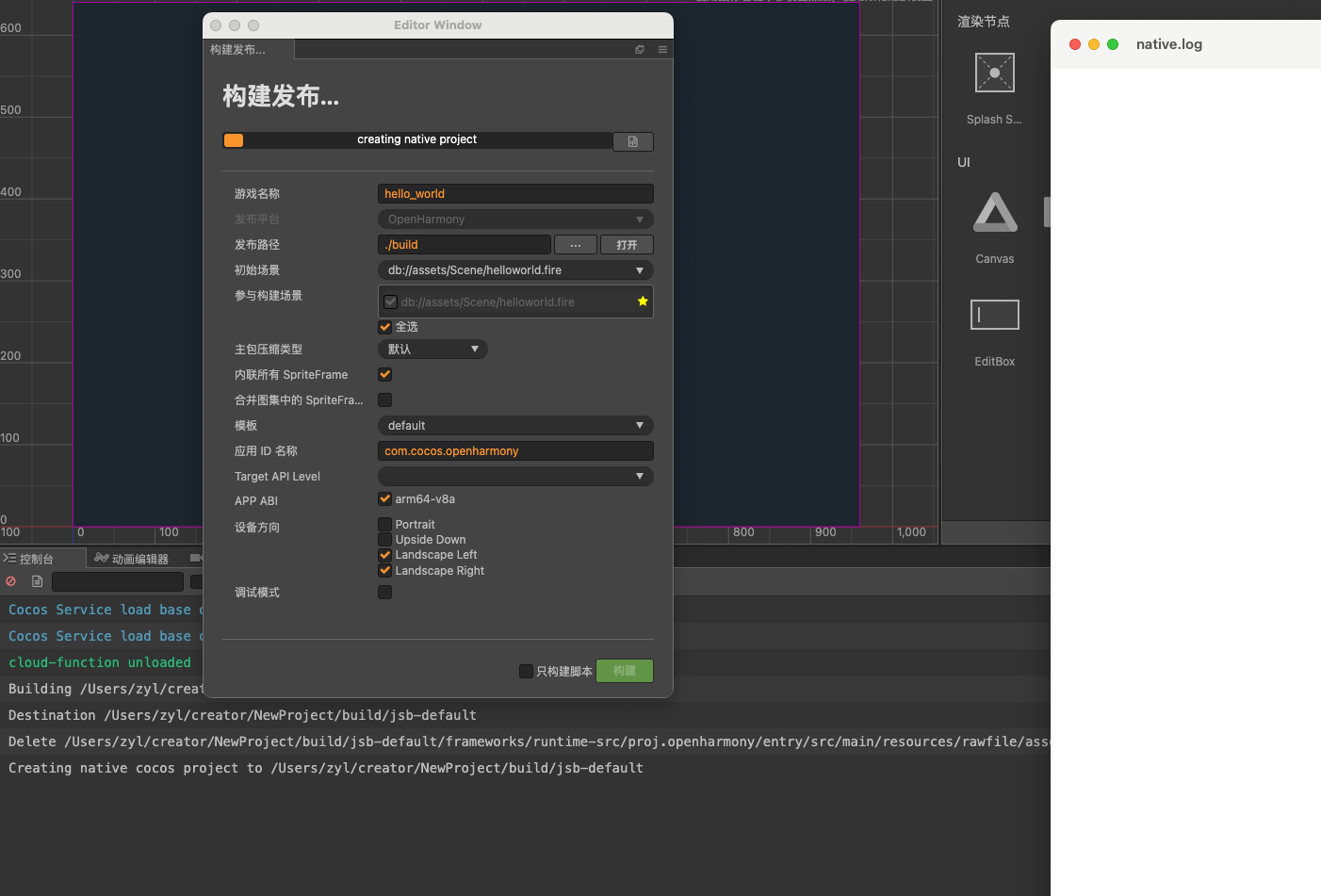Clear the console with red prohibit icon
Screen dimensions: 1321x896
pyautogui.click(x=11, y=581)
